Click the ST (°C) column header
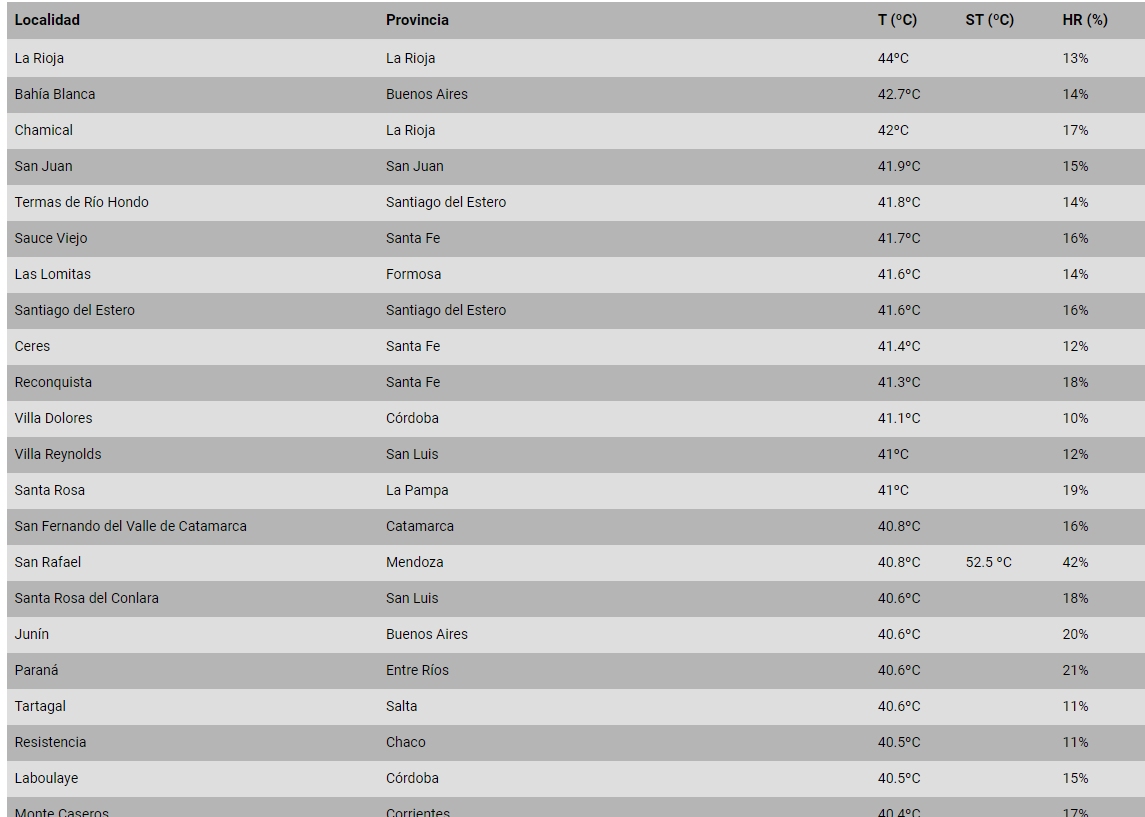The width and height of the screenshot is (1145, 817). (x=989, y=20)
